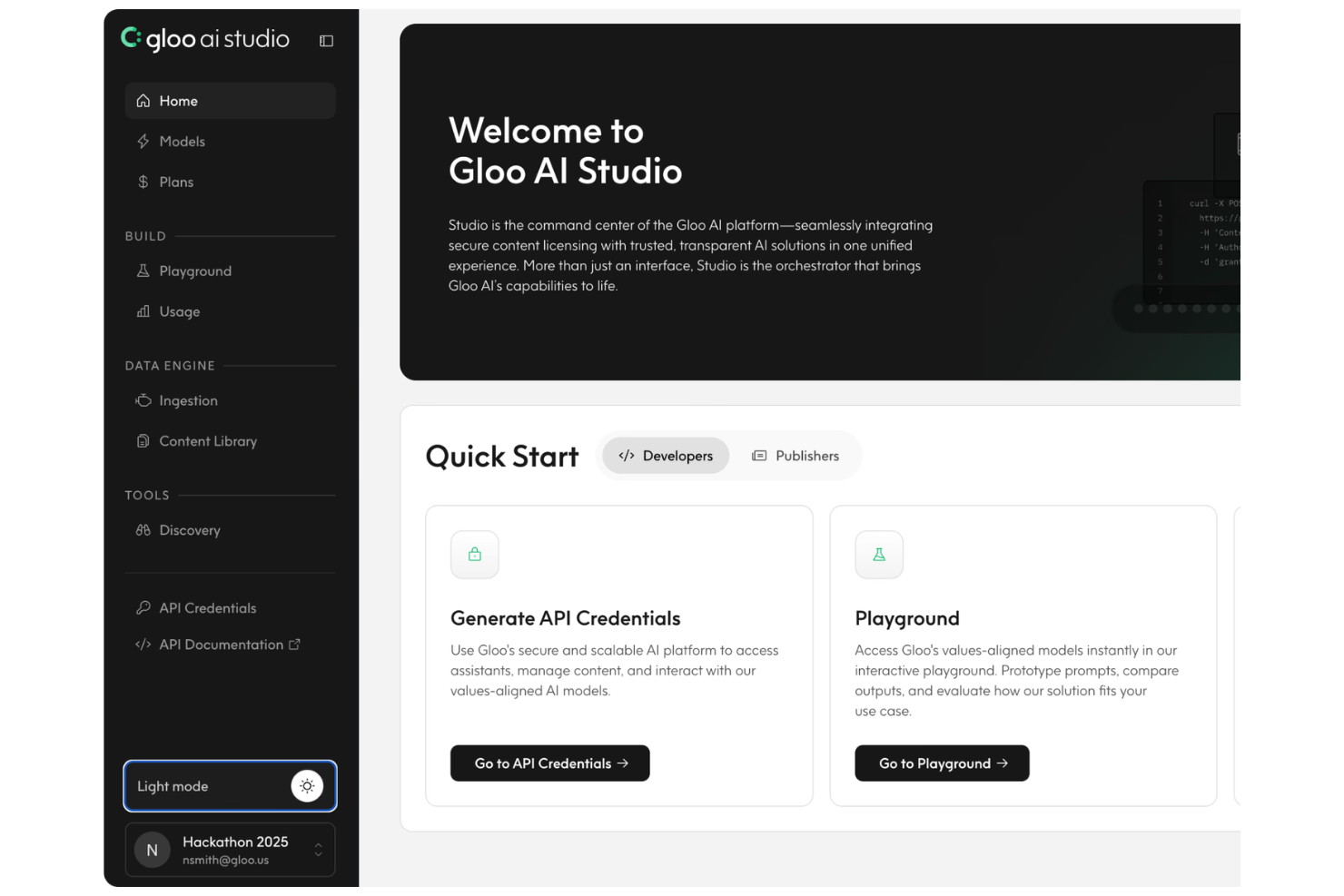Switch Quick Start to Publishers
This screenshot has height=896, width=1344.
(x=796, y=455)
